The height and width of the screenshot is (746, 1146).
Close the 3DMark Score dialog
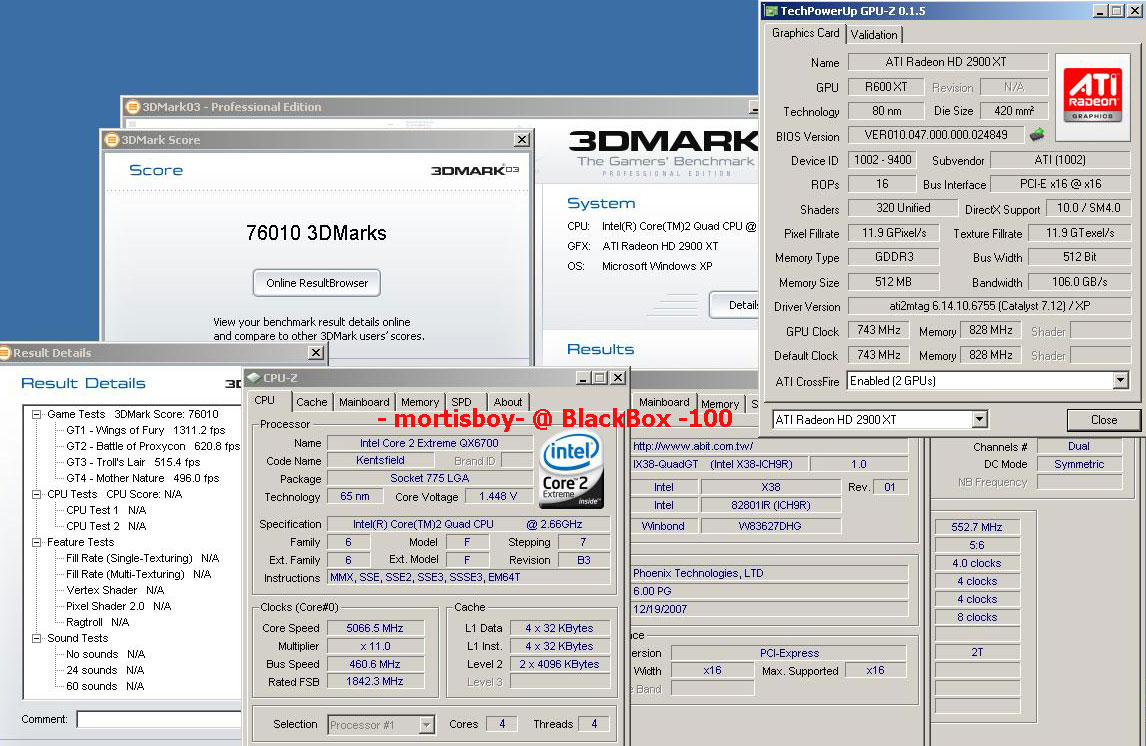click(x=522, y=140)
